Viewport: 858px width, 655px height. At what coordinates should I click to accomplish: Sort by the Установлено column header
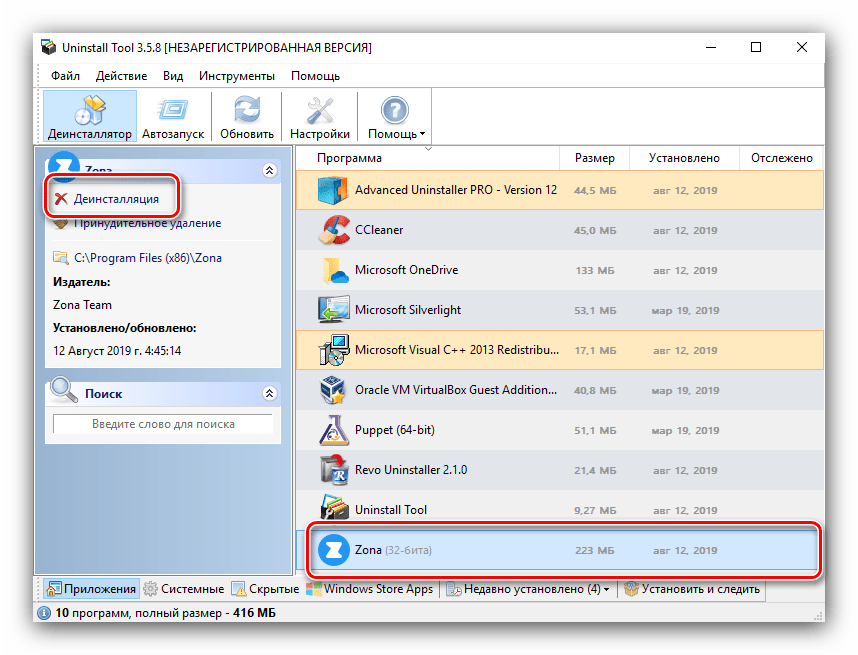coord(685,158)
